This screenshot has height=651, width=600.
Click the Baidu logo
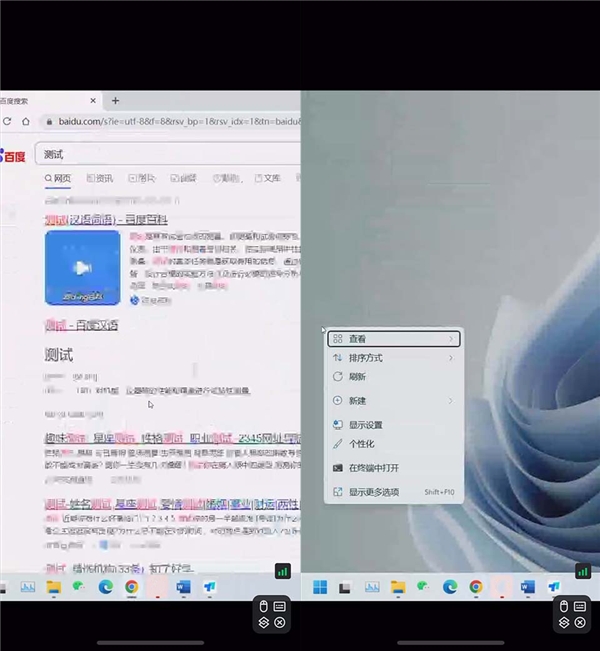point(13,156)
